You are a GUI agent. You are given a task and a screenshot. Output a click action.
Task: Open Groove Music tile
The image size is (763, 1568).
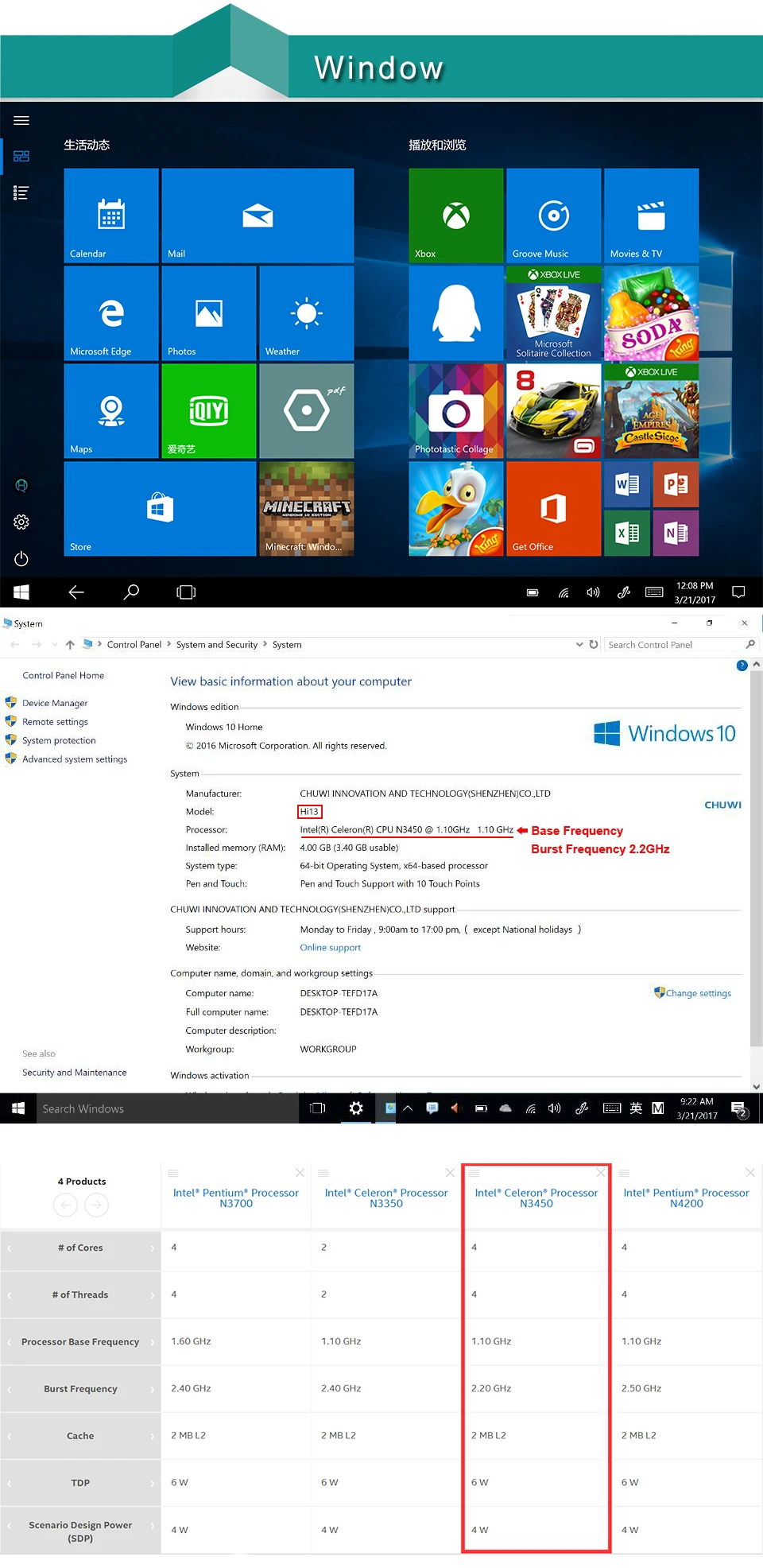[554, 215]
